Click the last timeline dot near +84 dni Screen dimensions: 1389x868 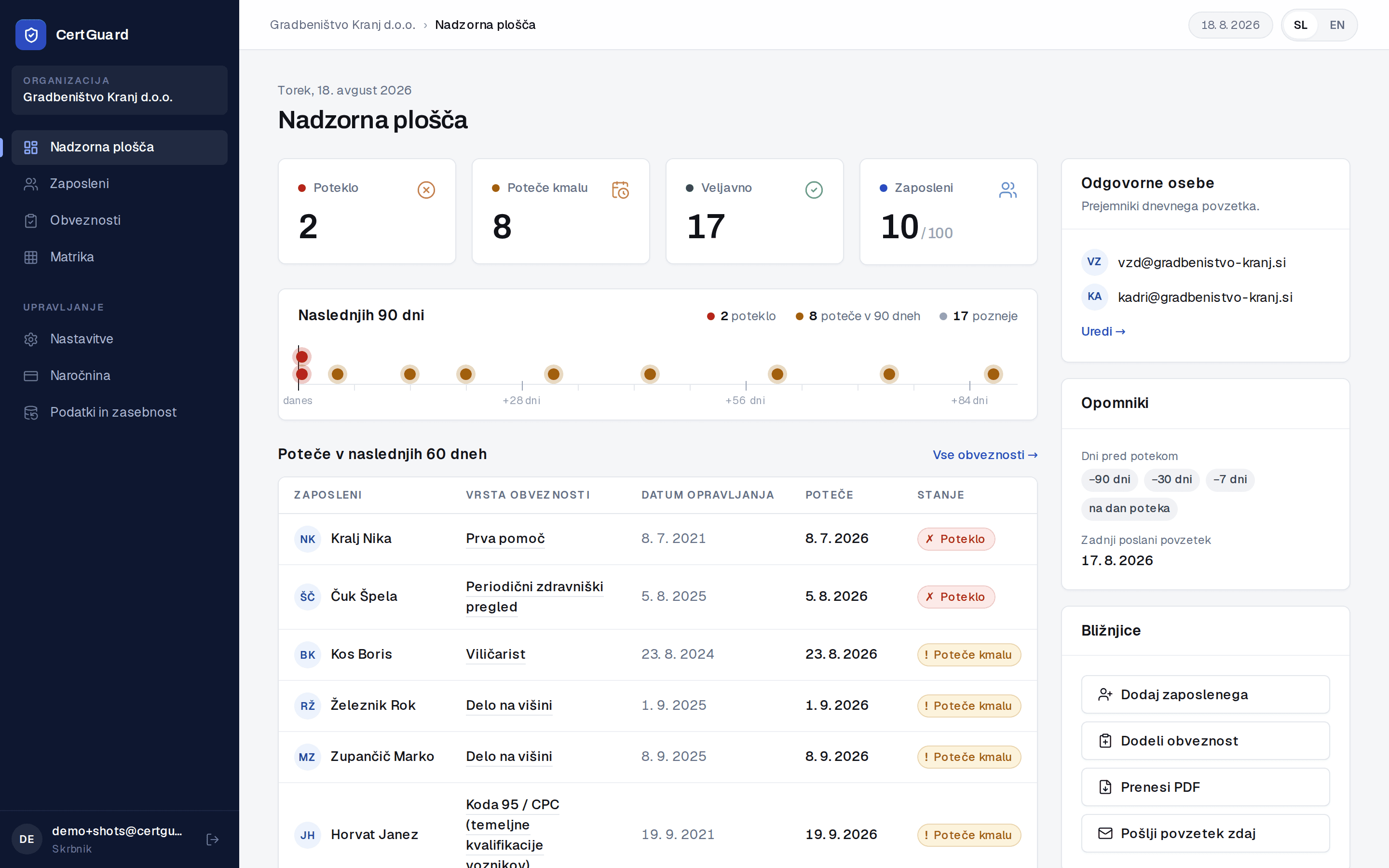tap(993, 374)
